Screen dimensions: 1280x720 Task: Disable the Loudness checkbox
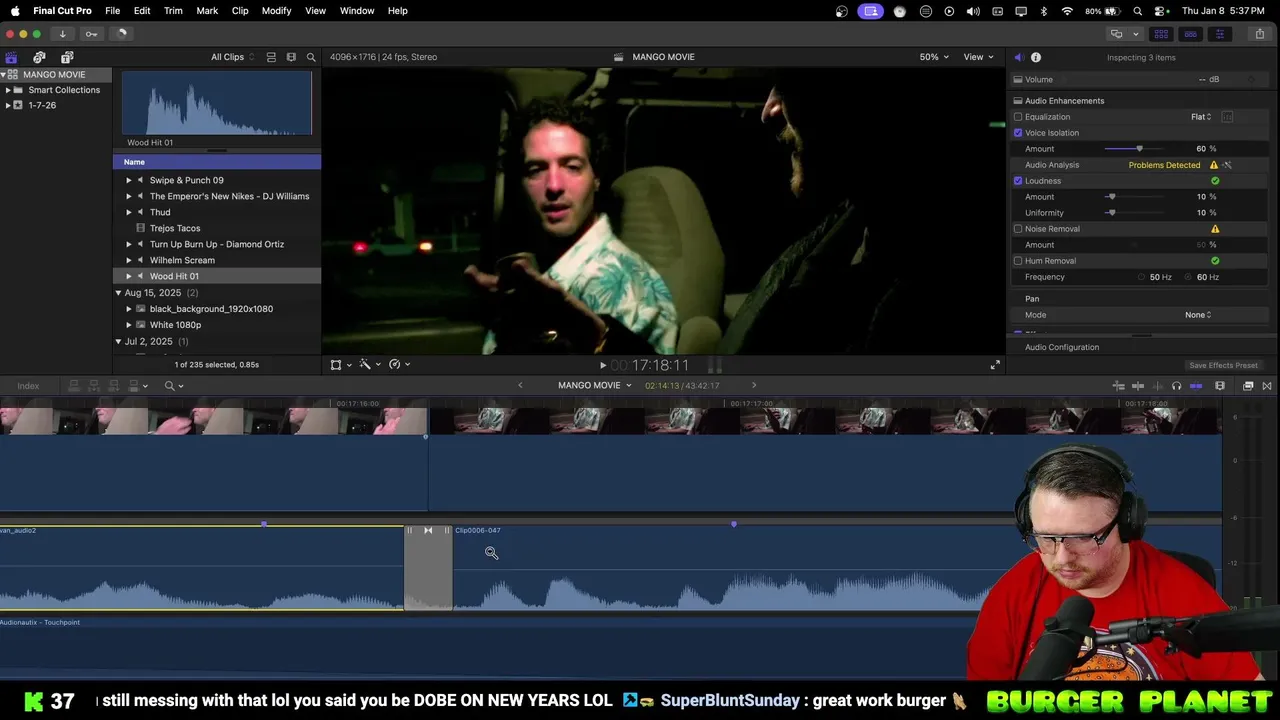point(1018,181)
